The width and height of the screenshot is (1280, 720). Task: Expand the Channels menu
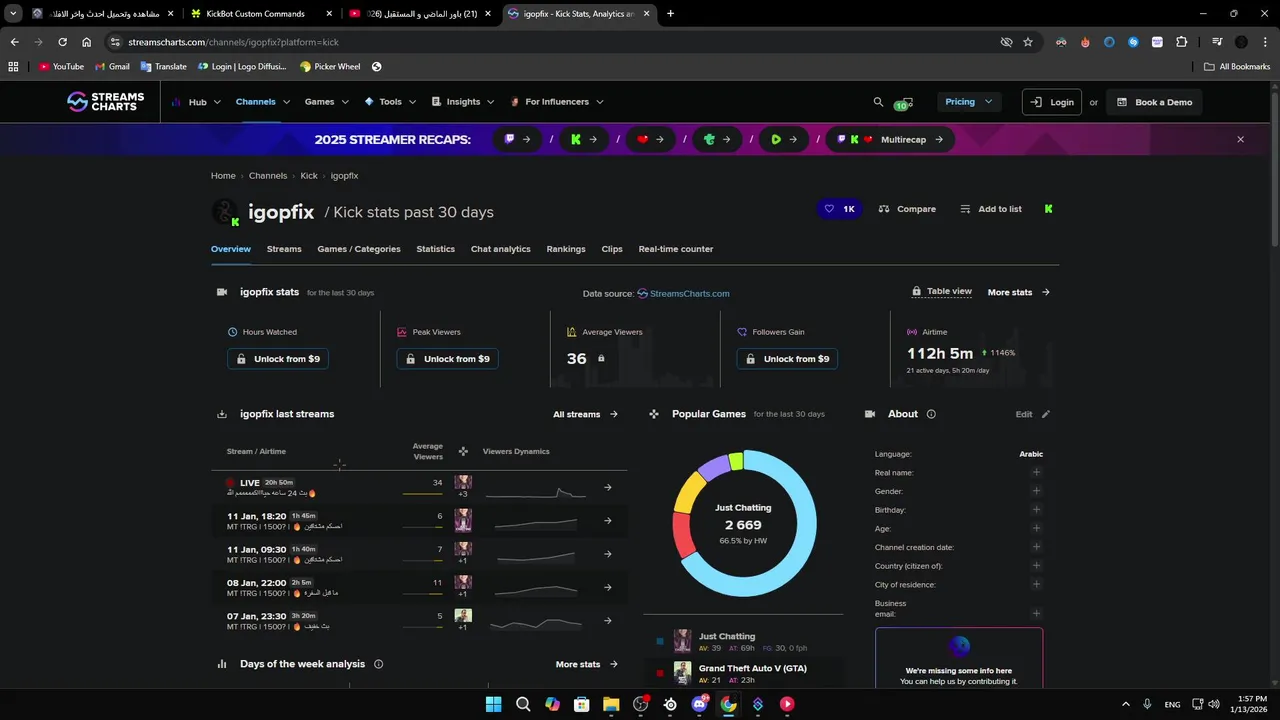(263, 102)
